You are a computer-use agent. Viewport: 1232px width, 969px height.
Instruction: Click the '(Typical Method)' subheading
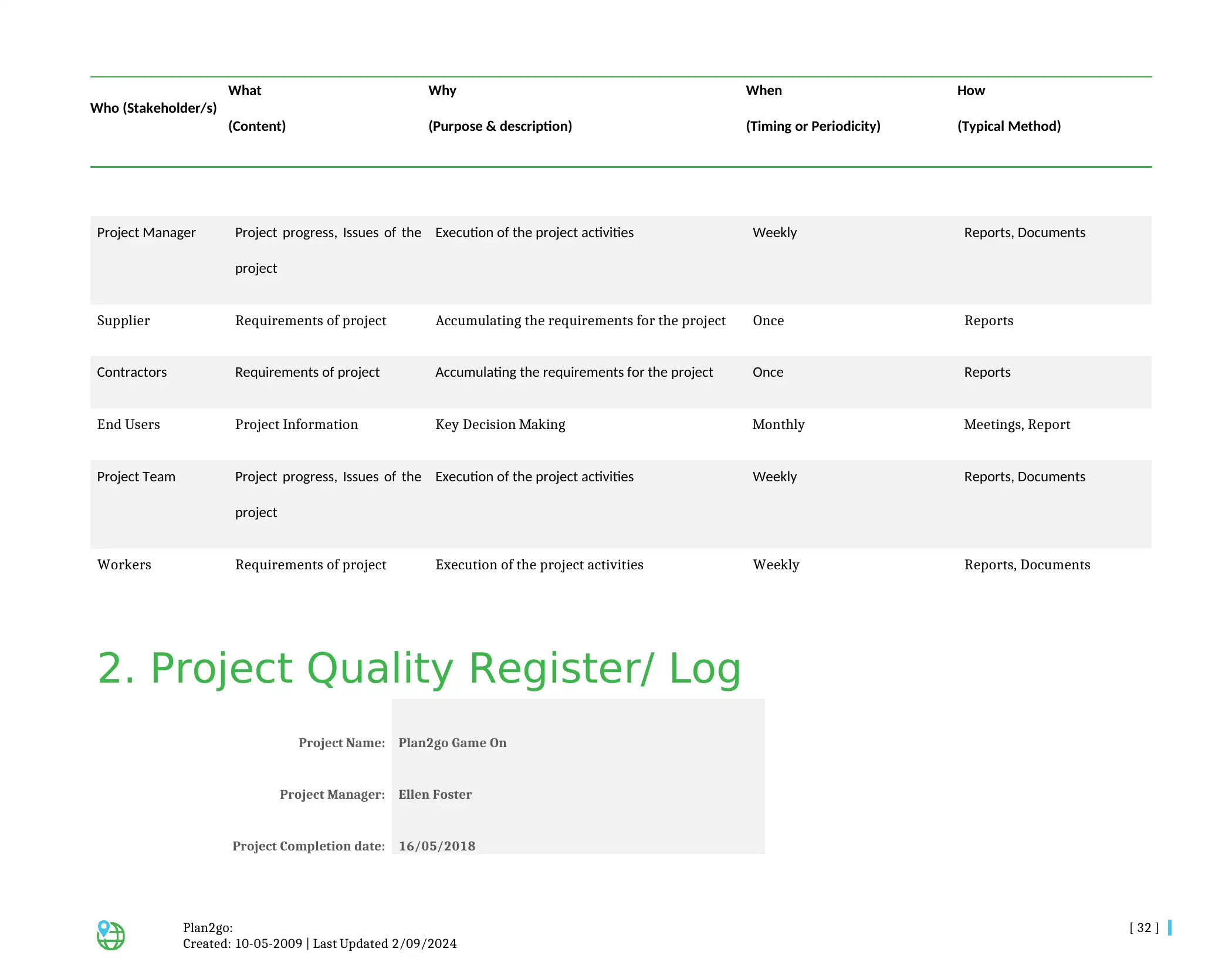(1009, 126)
